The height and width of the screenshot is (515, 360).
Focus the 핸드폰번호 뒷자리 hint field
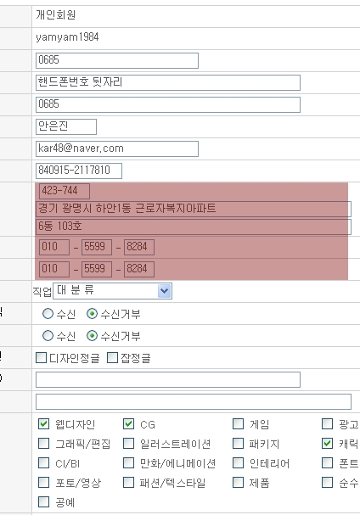168,83
